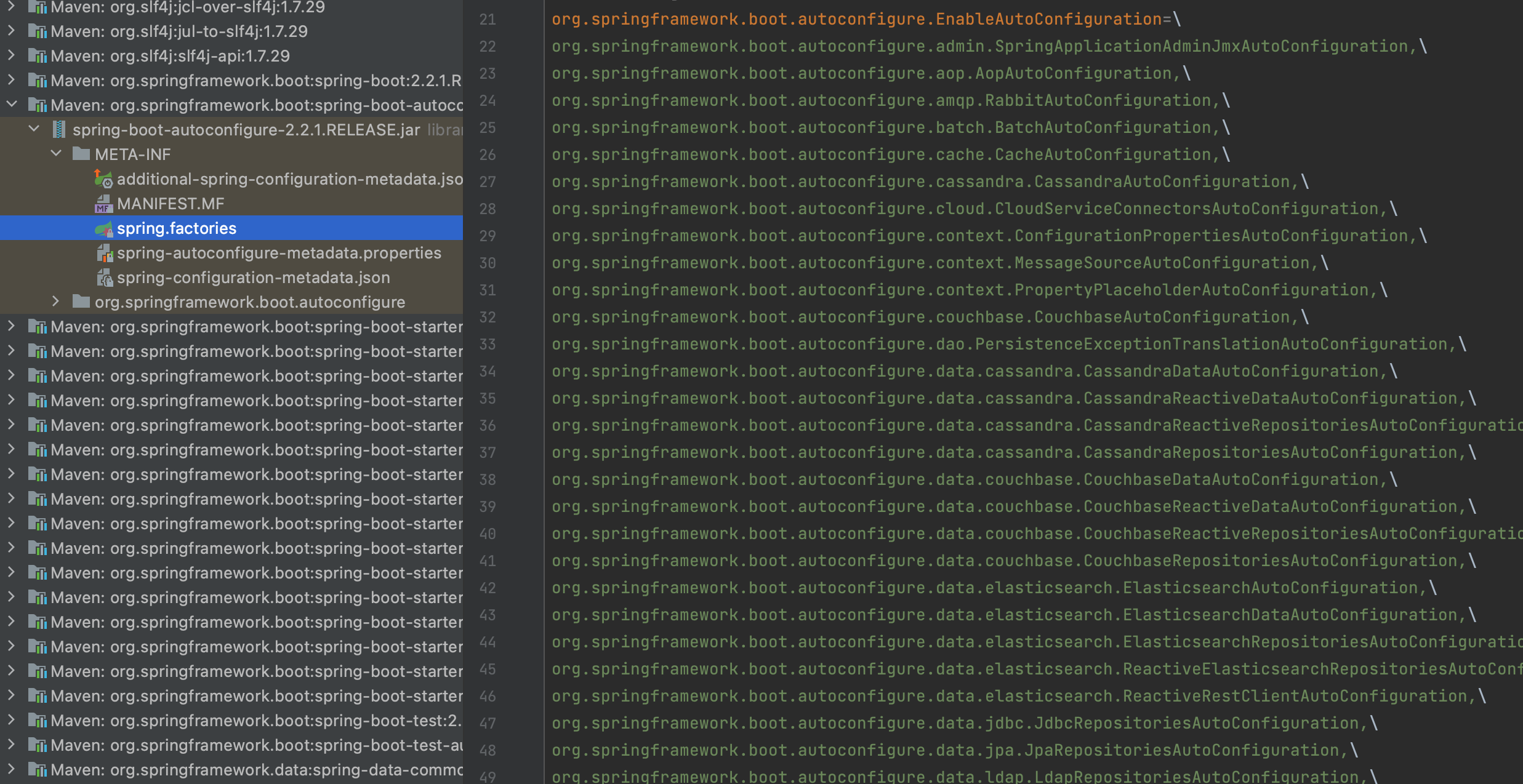1523x784 pixels.
Task: Click EnableAutoConfiguration key on line 21
Action: [x=856, y=19]
